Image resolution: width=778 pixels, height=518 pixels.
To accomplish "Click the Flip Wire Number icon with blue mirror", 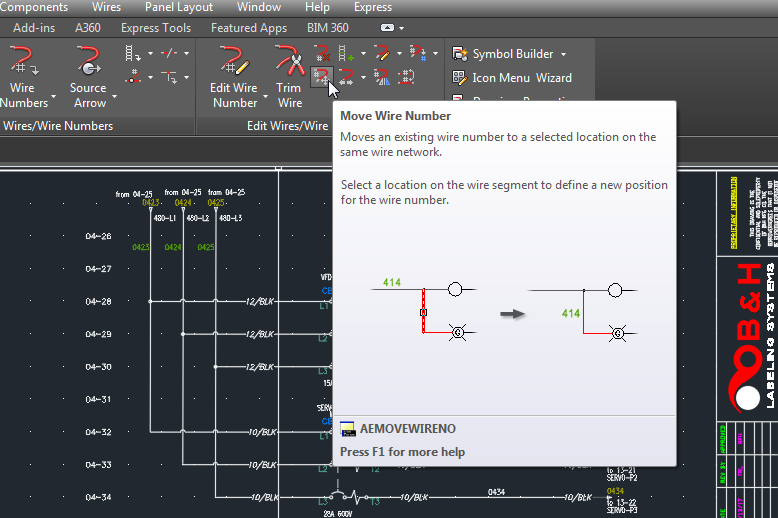I will click(382, 77).
